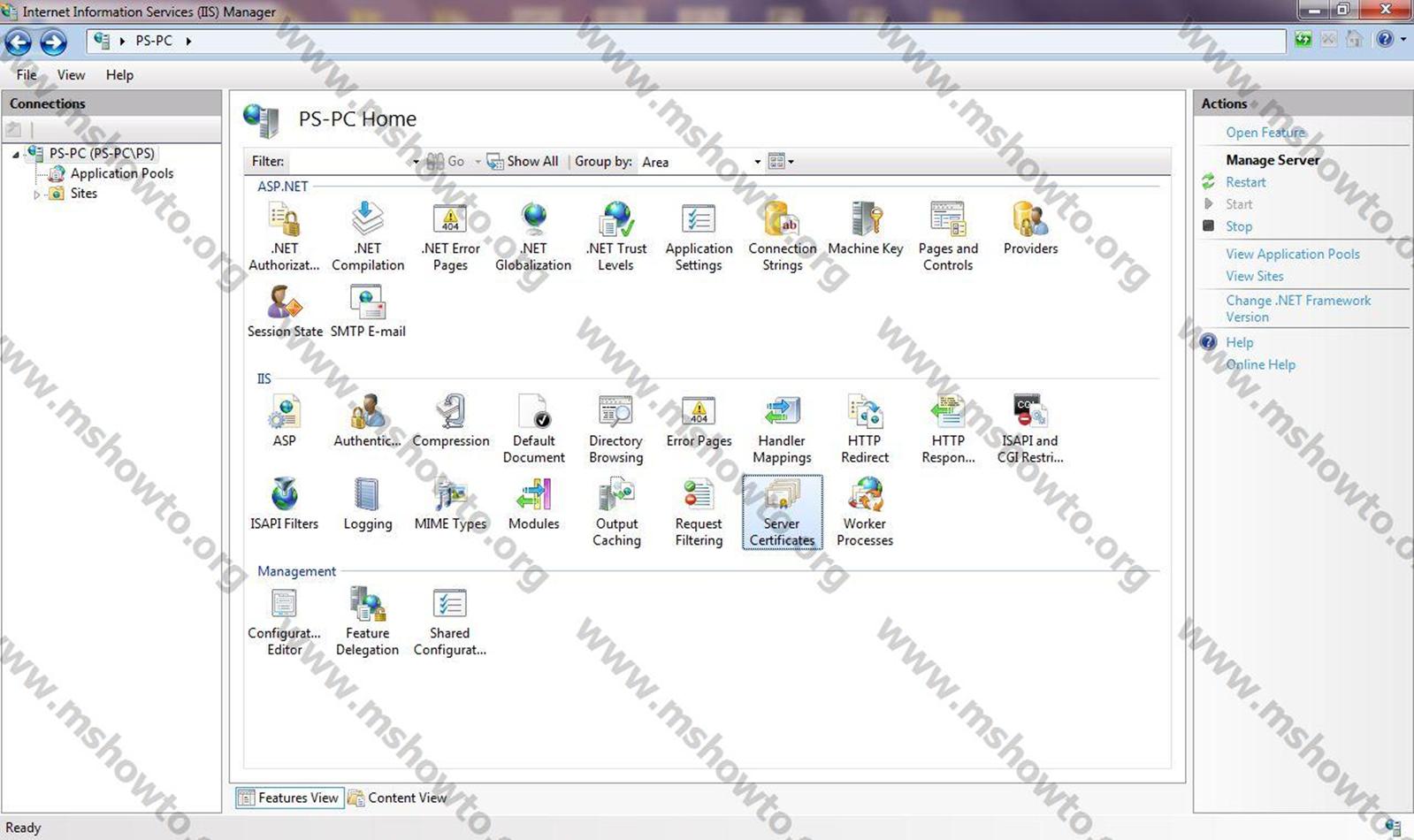
Task: Open .NET Authorization Rules feature
Action: (x=284, y=235)
